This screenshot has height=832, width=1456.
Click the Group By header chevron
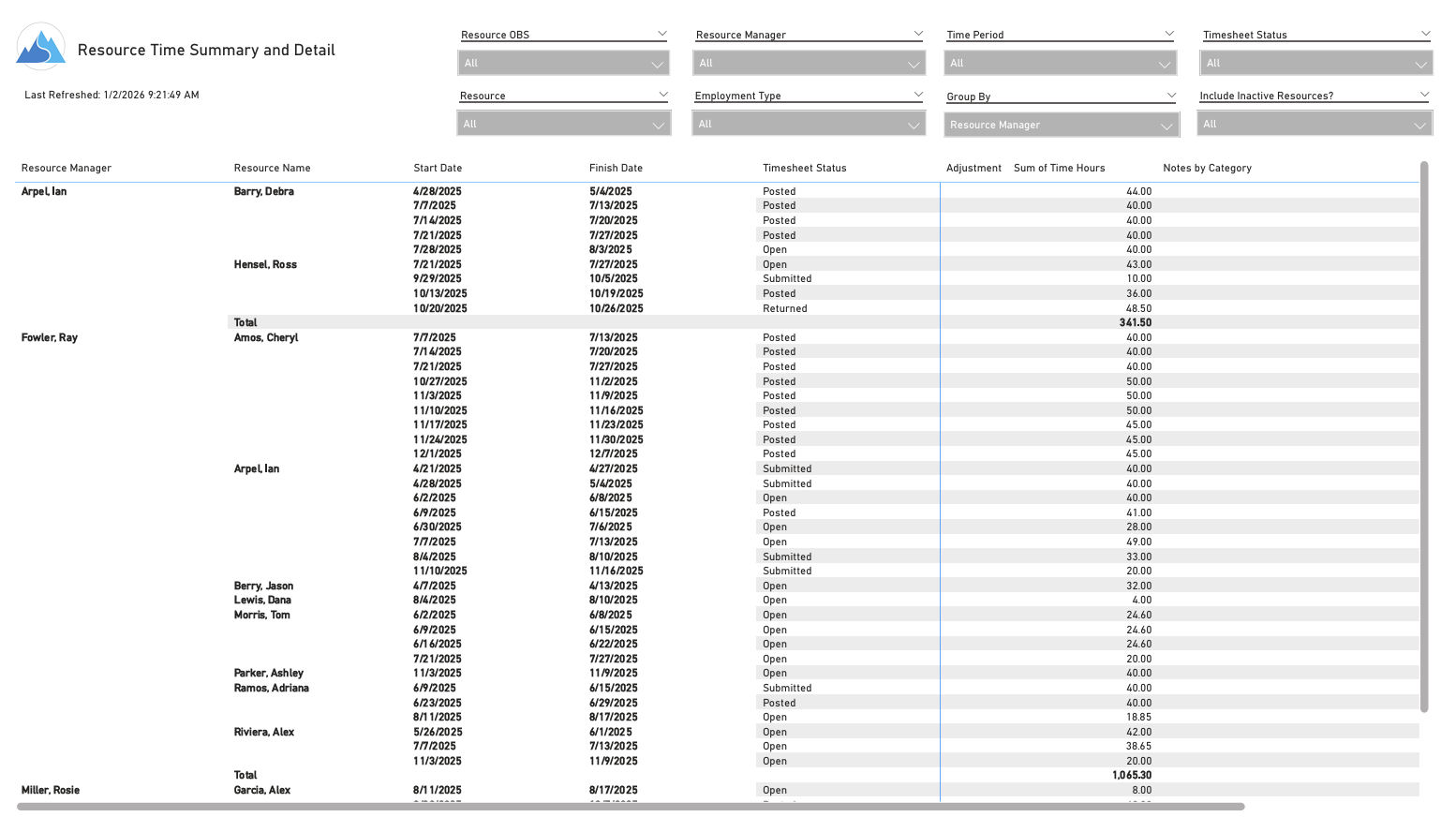[x=1171, y=96]
